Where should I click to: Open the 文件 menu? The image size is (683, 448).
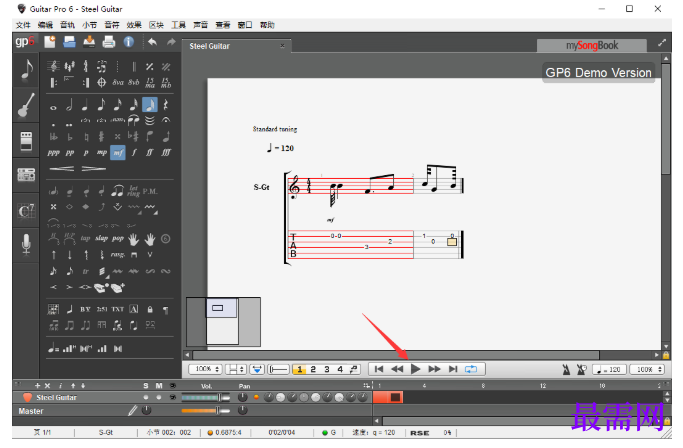coord(23,25)
